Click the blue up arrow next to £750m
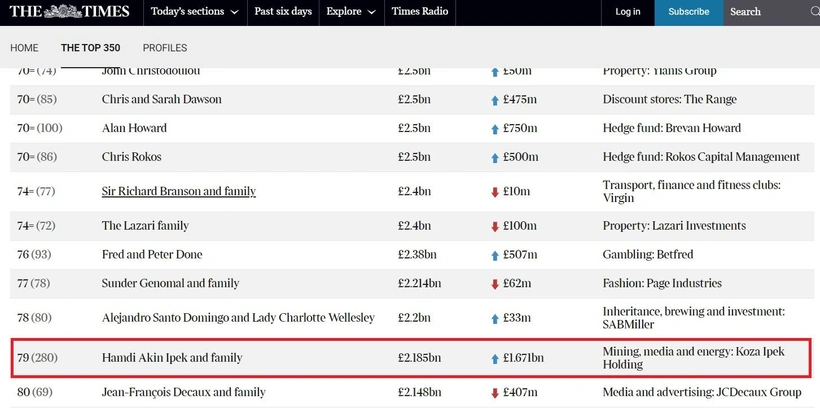The height and width of the screenshot is (417, 820). [x=495, y=129]
